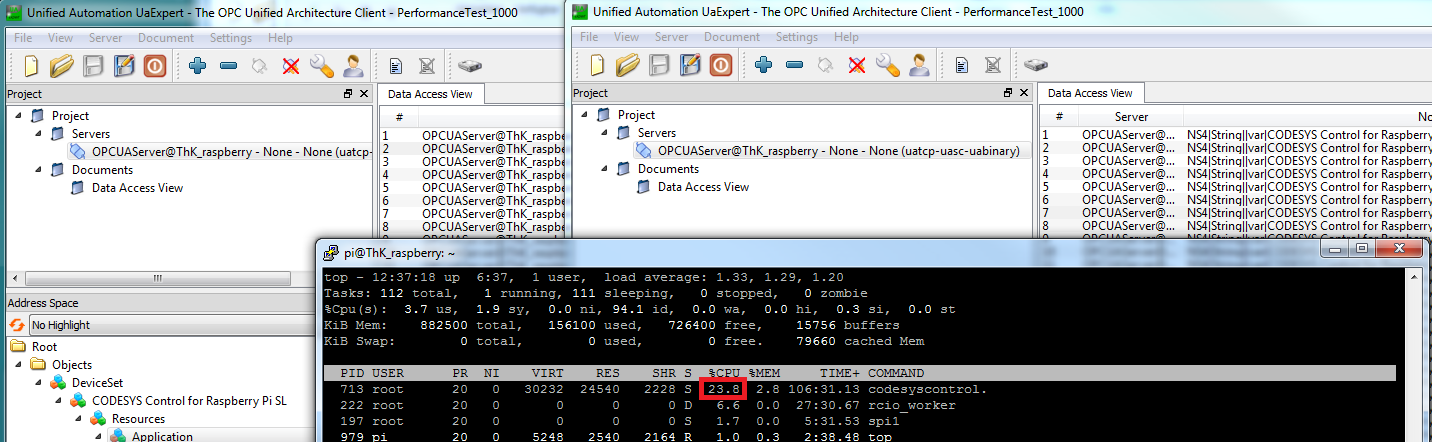Click the New Document icon in the left UaExpert window
Image resolution: width=1432 pixels, height=442 pixels.
(31, 66)
